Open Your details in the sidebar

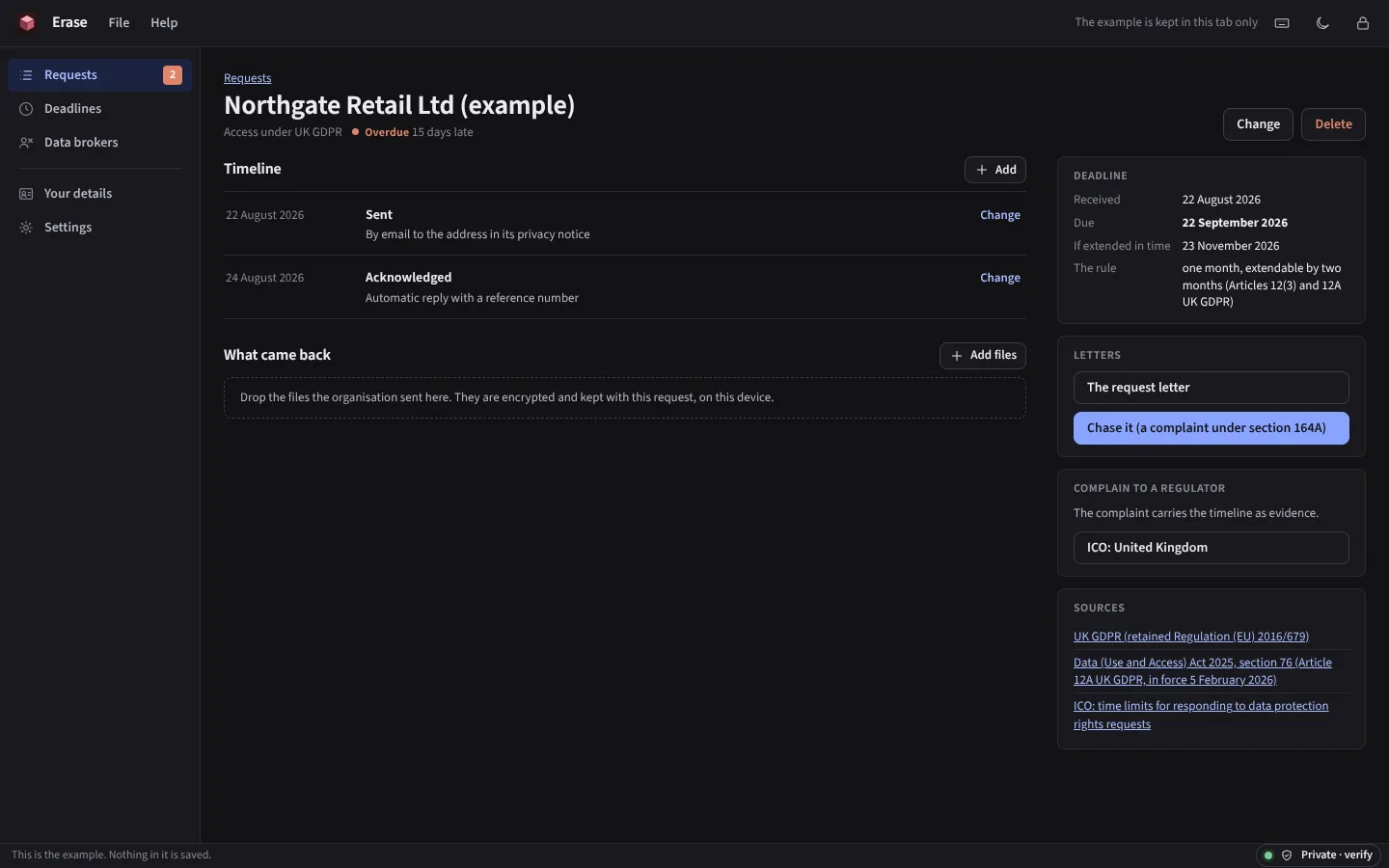coord(99,194)
